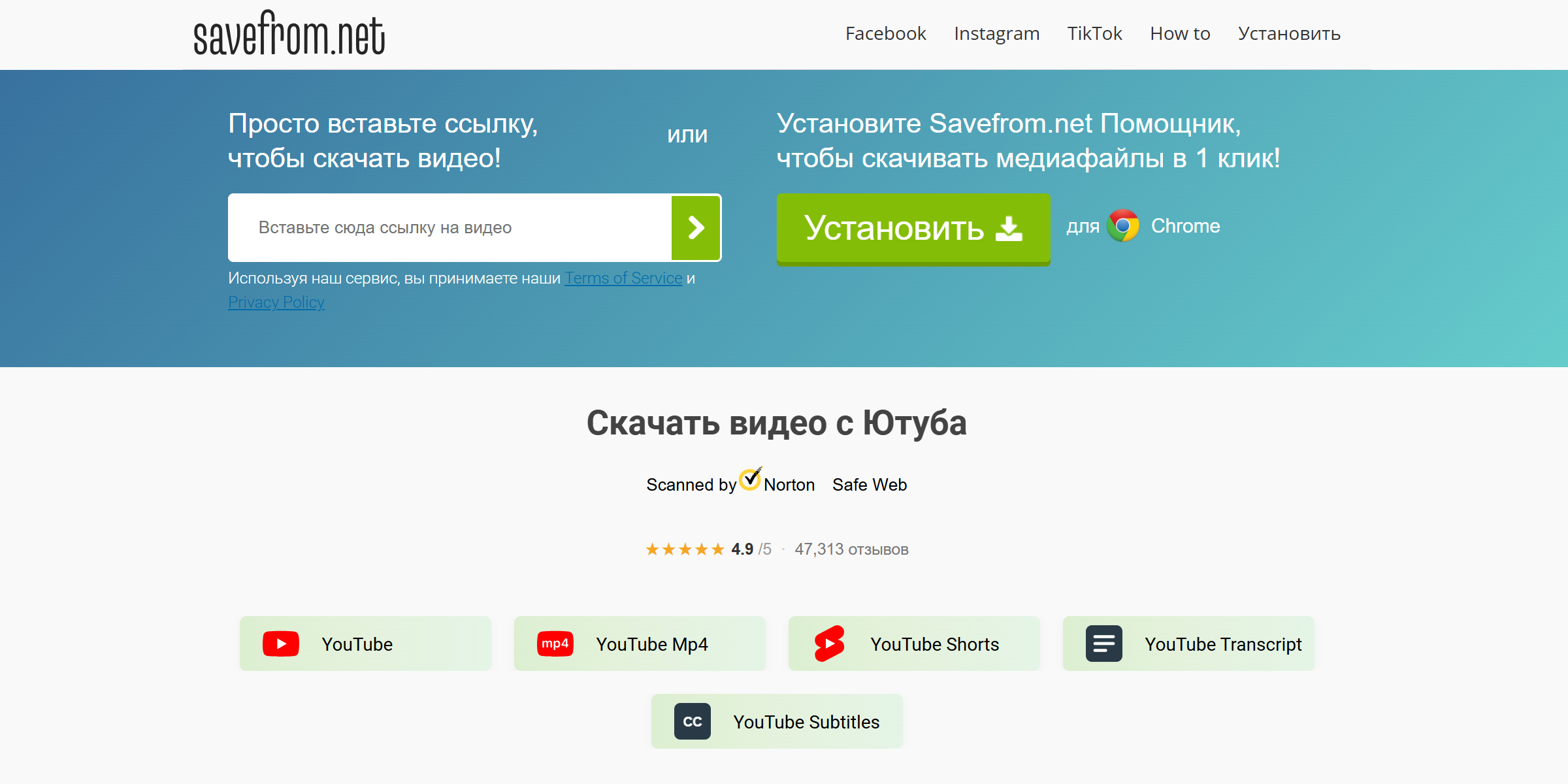Viewport: 1568px width, 784px height.
Task: Focus the video link input field
Action: [x=449, y=227]
